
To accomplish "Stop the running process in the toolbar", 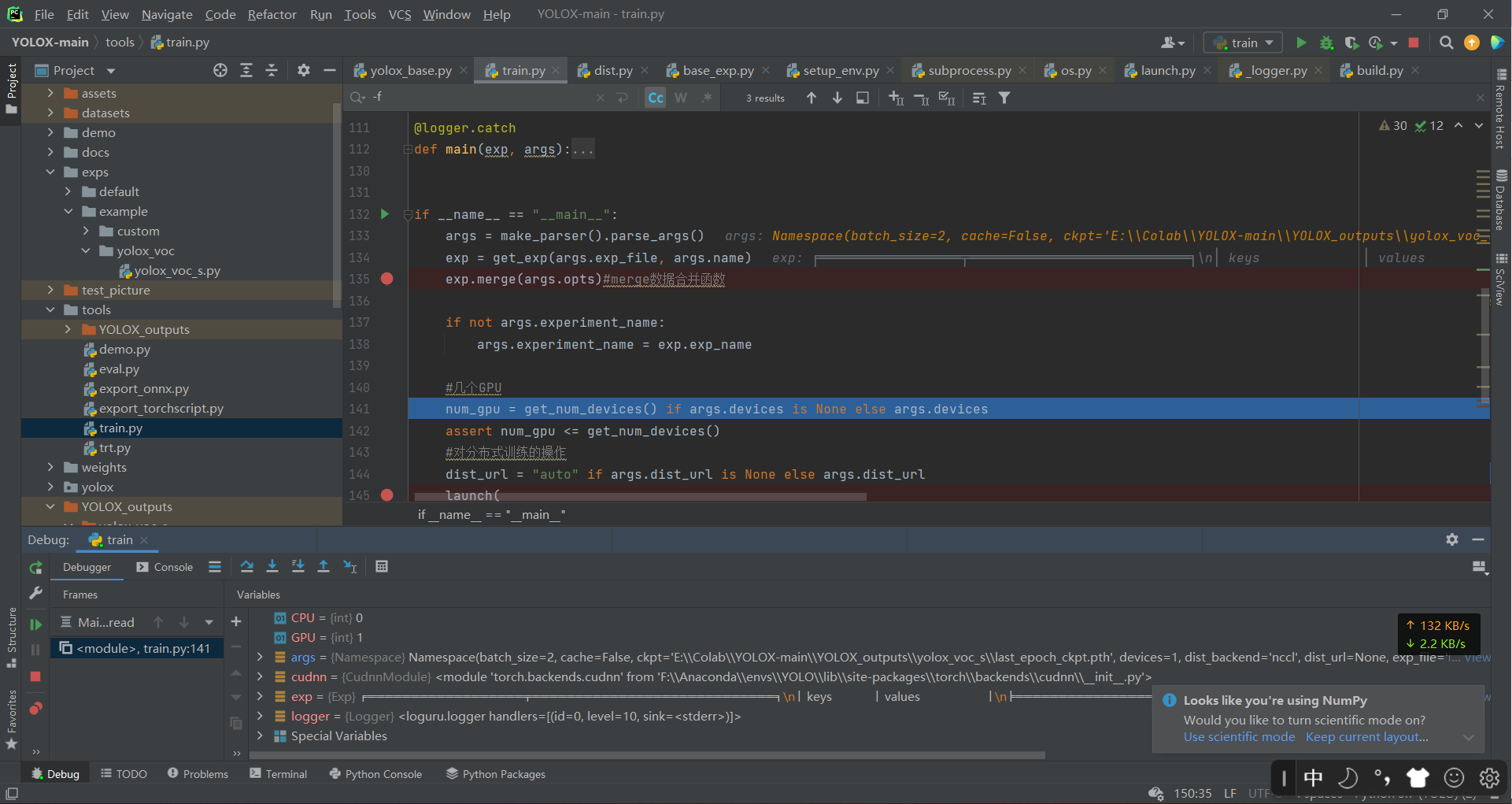I will (1414, 43).
